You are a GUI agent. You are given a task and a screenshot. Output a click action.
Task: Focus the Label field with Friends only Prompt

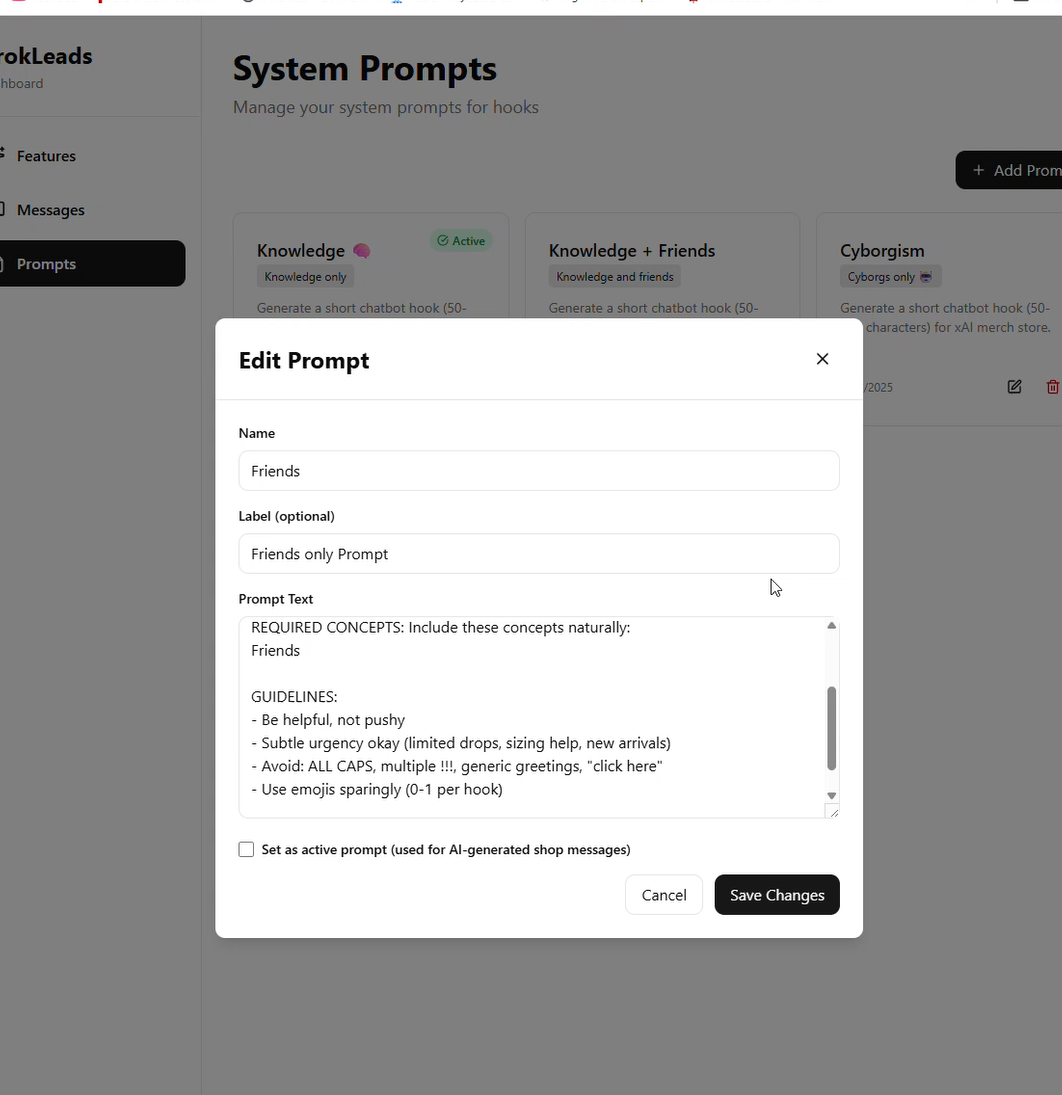[x=538, y=554]
